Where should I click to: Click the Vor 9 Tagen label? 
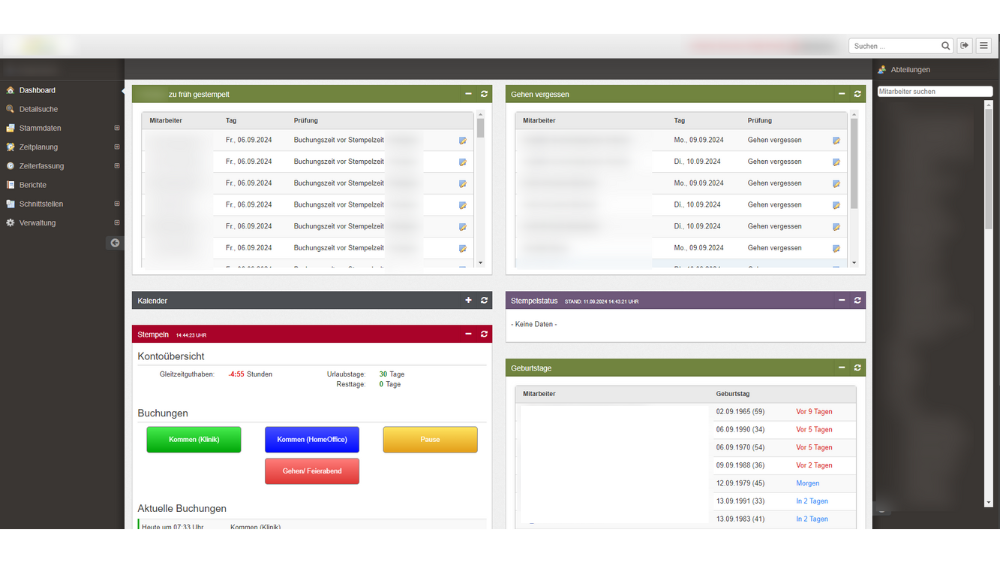click(814, 412)
